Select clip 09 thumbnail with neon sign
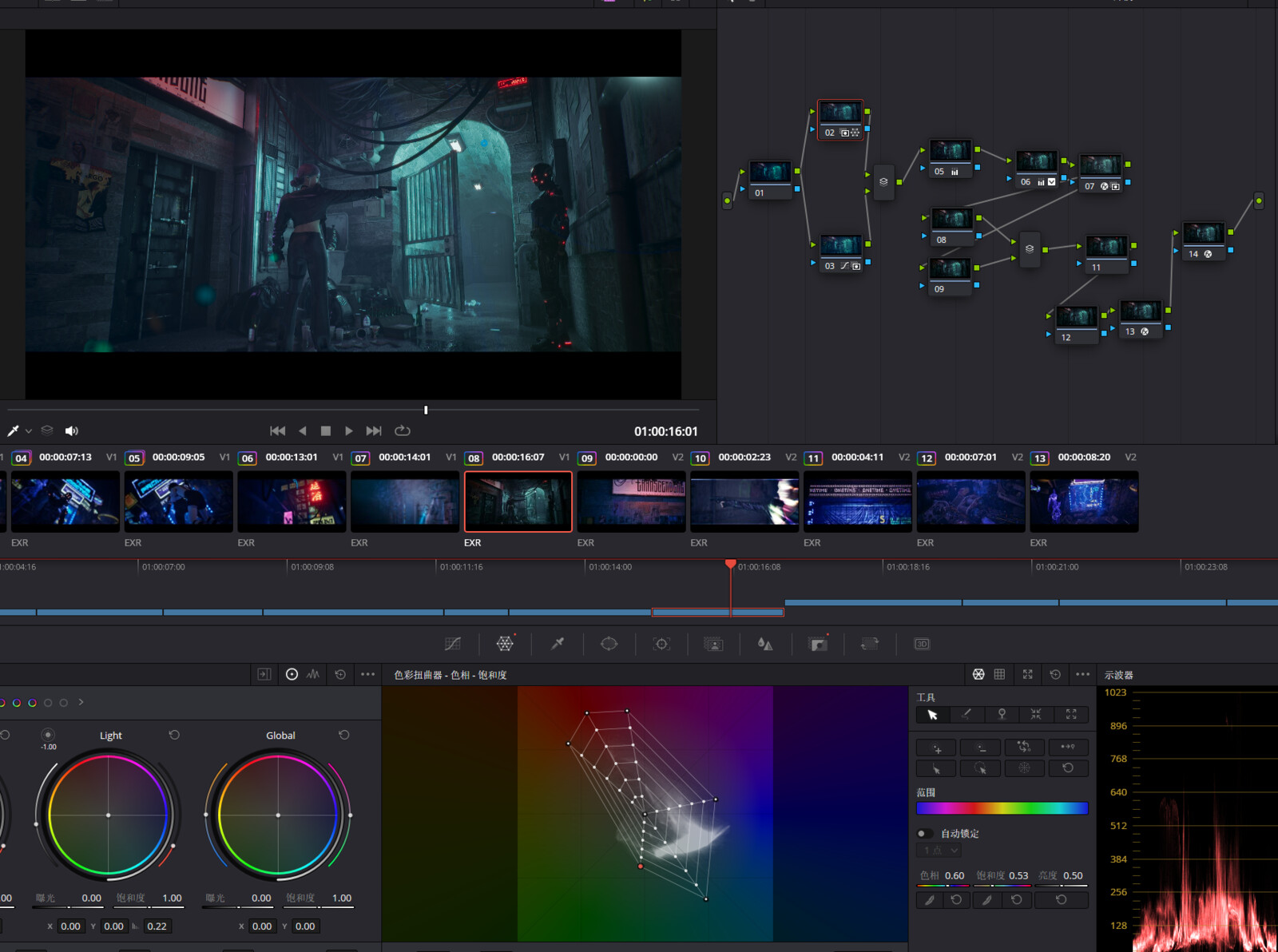Image resolution: width=1278 pixels, height=952 pixels. pyautogui.click(x=631, y=502)
